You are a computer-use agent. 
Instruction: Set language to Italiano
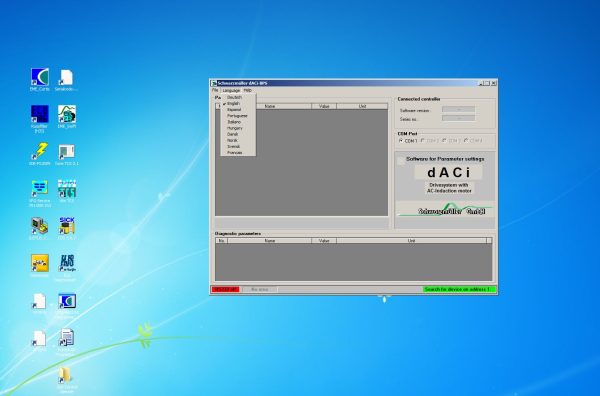tap(238, 122)
